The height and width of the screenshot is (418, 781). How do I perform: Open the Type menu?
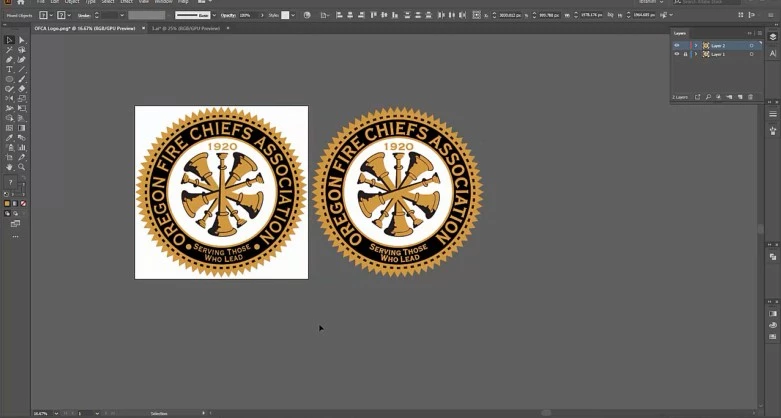click(x=90, y=2)
